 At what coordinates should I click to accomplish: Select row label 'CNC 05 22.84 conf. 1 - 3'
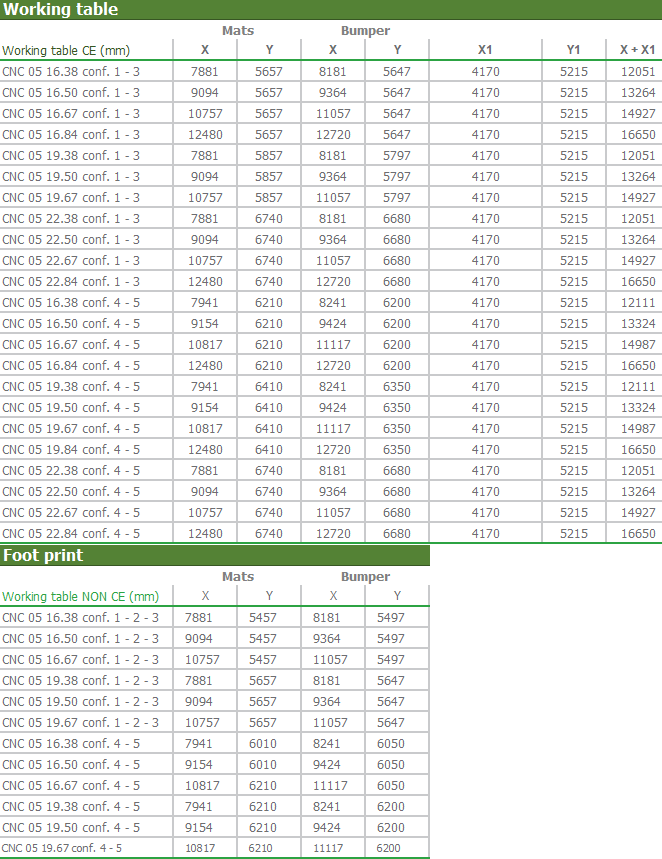71,282
